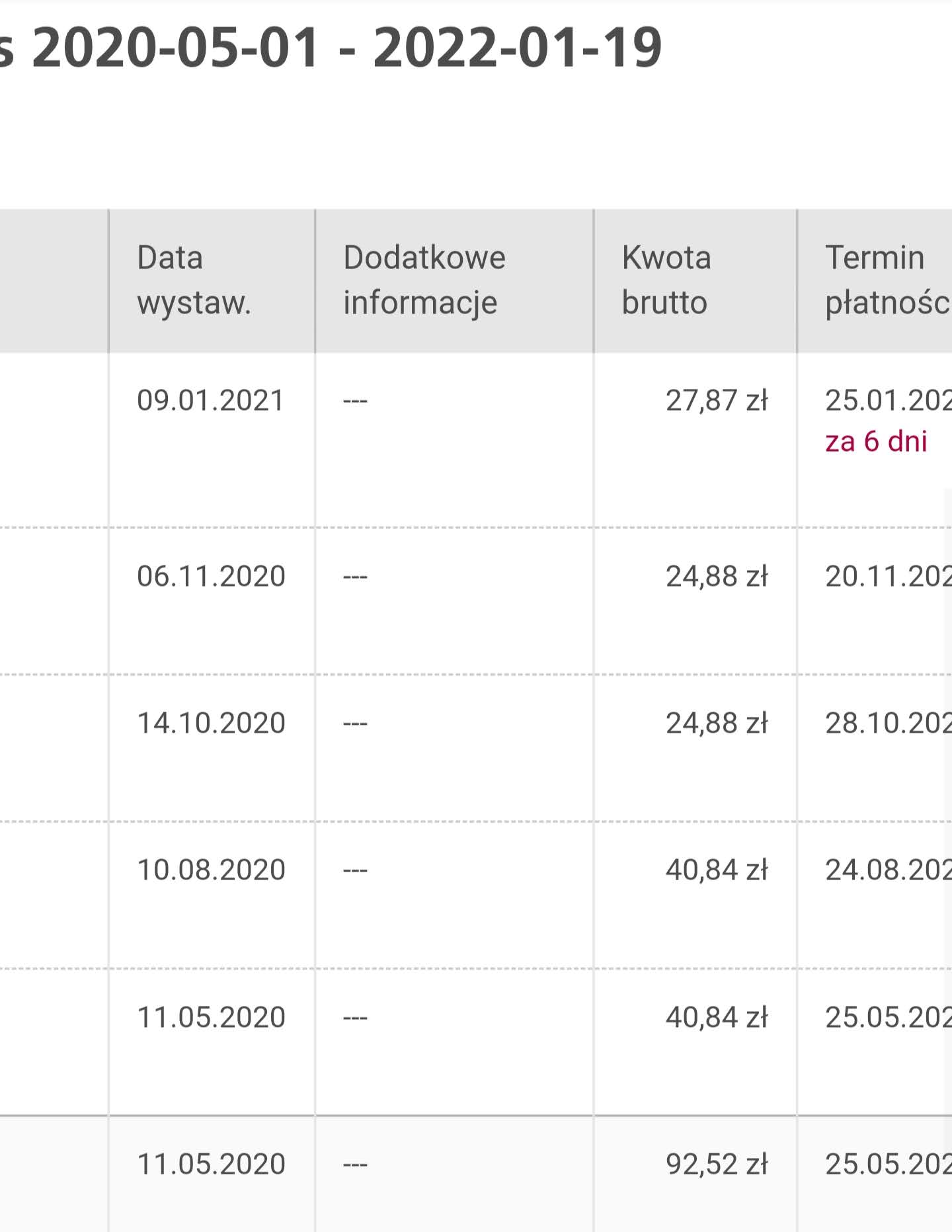Open the invoice issued on 06.11.2020
The image size is (952, 1232).
[211, 577]
